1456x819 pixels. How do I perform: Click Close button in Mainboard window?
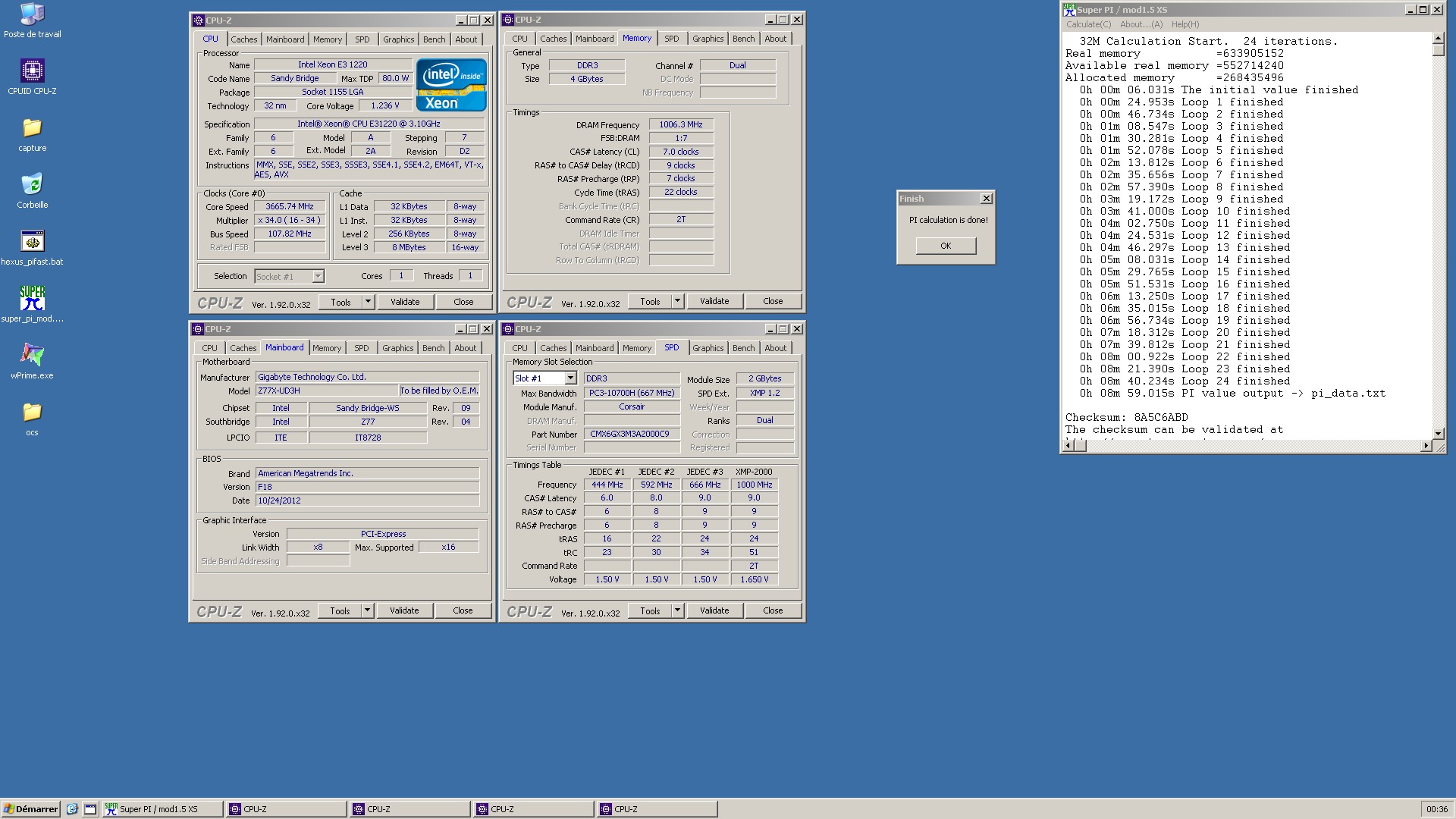463,610
